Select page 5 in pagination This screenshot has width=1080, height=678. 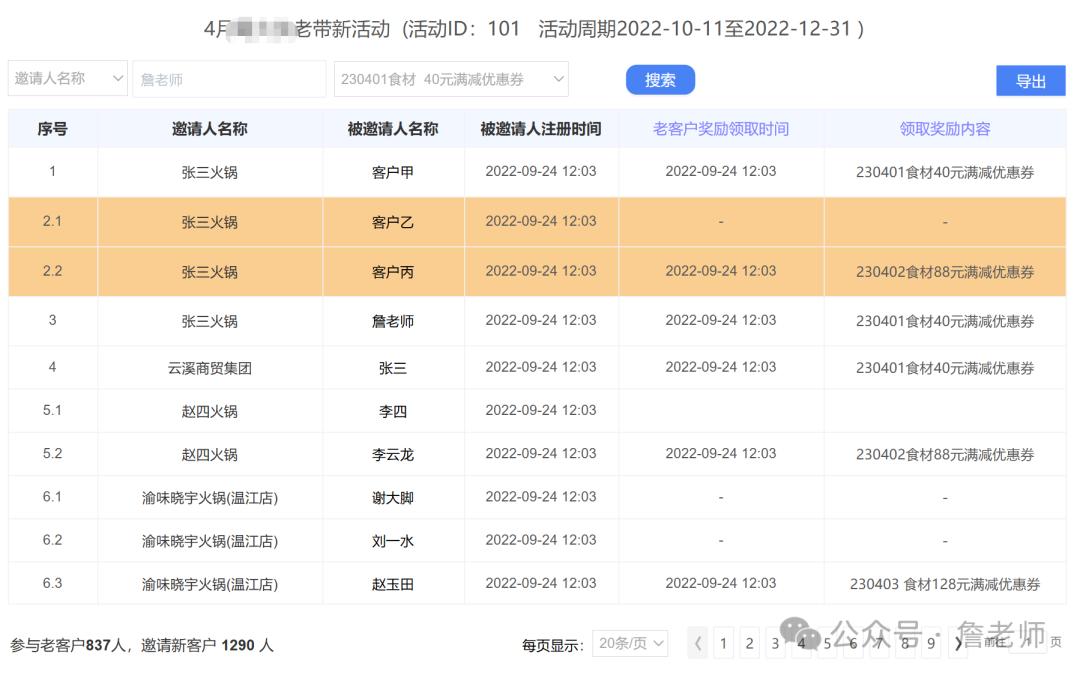coord(827,644)
